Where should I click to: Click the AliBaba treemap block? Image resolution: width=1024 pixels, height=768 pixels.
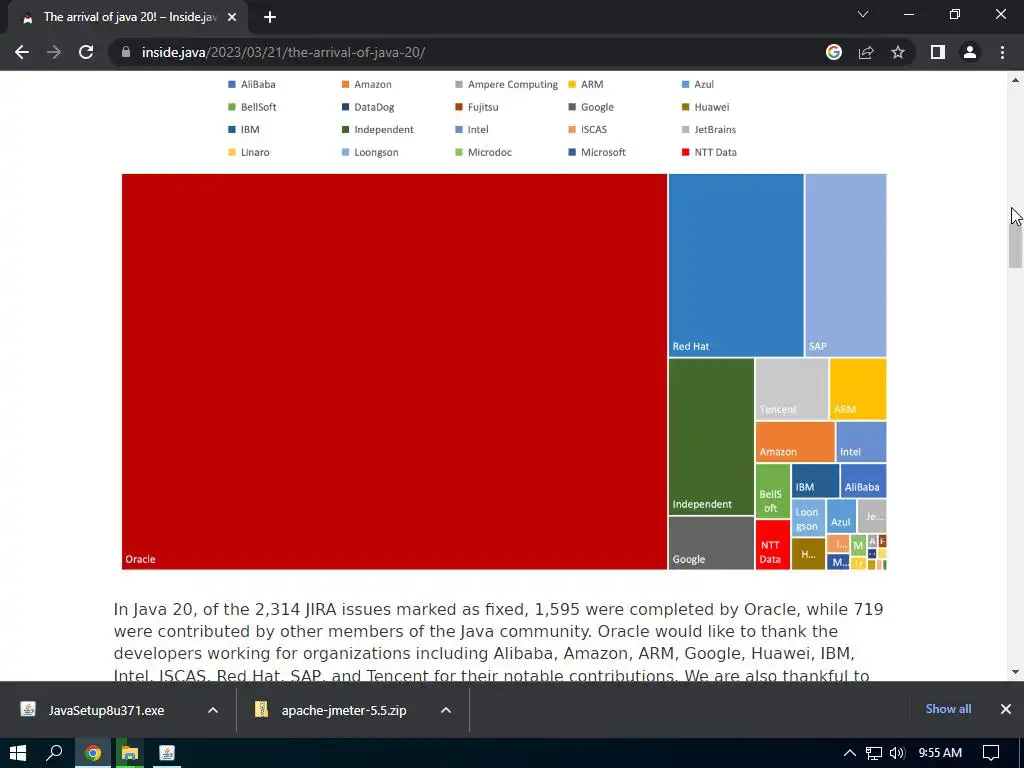[x=863, y=481]
